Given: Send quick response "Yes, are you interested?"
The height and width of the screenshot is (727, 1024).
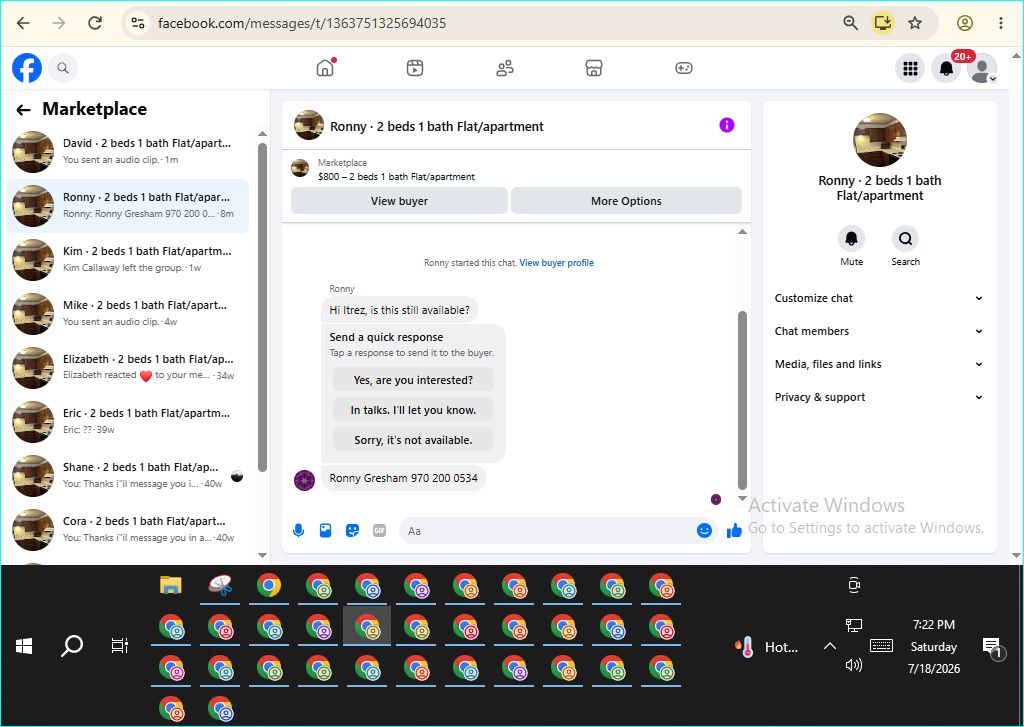Looking at the screenshot, I should pos(413,380).
